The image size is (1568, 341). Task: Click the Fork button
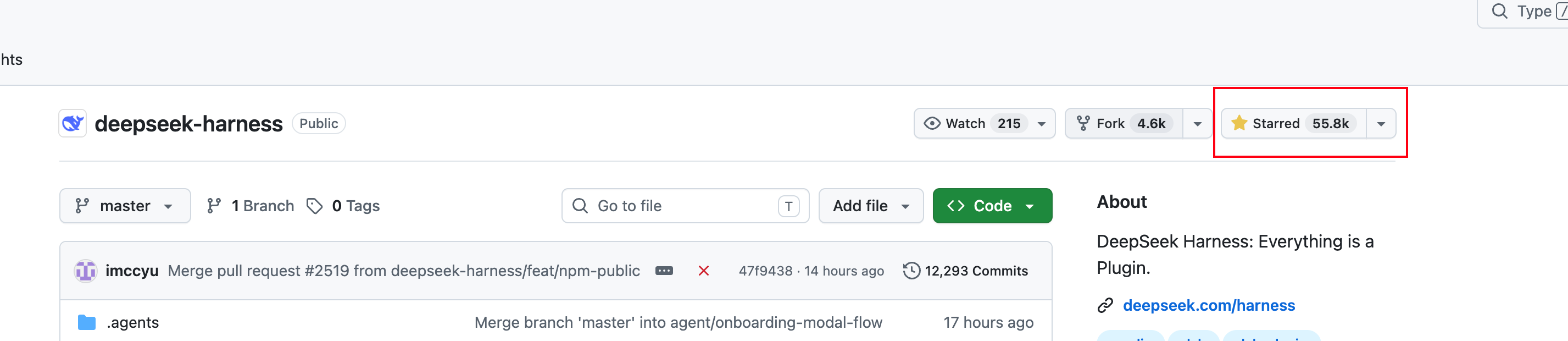point(1124,124)
